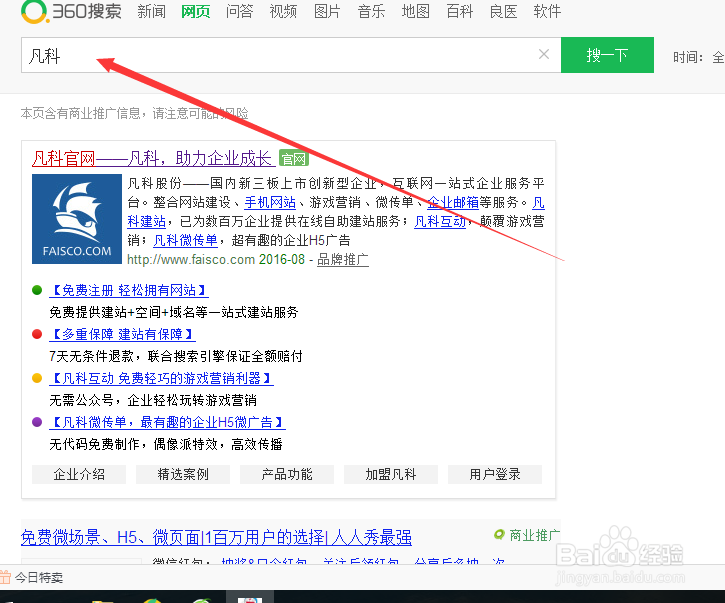Open the 手机网站 link

click(x=270, y=202)
